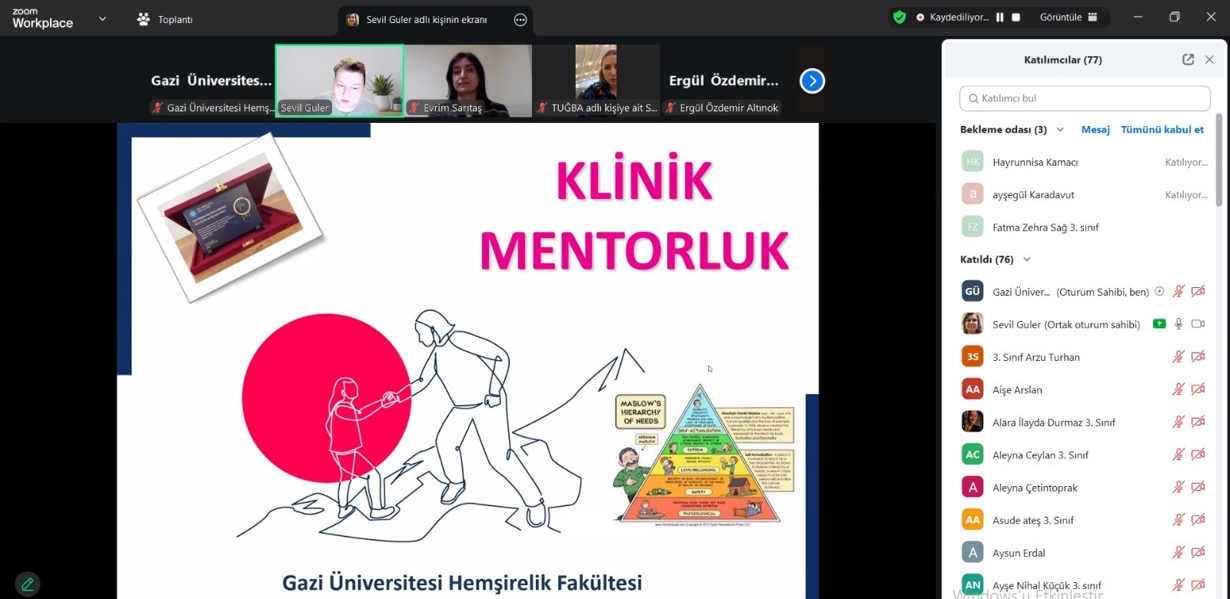Click the participants list scrollbar
The image size is (1230, 599).
(x=1219, y=160)
